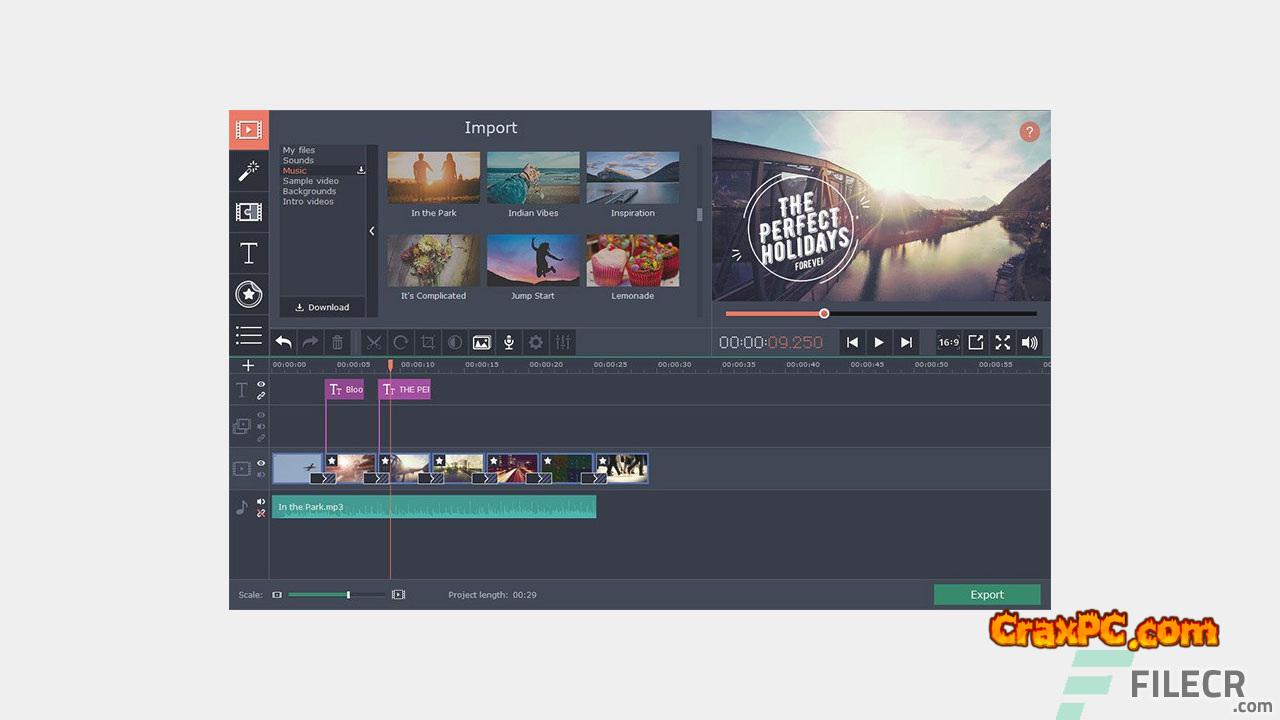Mute the audio track speaker icon
The image size is (1280, 720).
pos(261,502)
